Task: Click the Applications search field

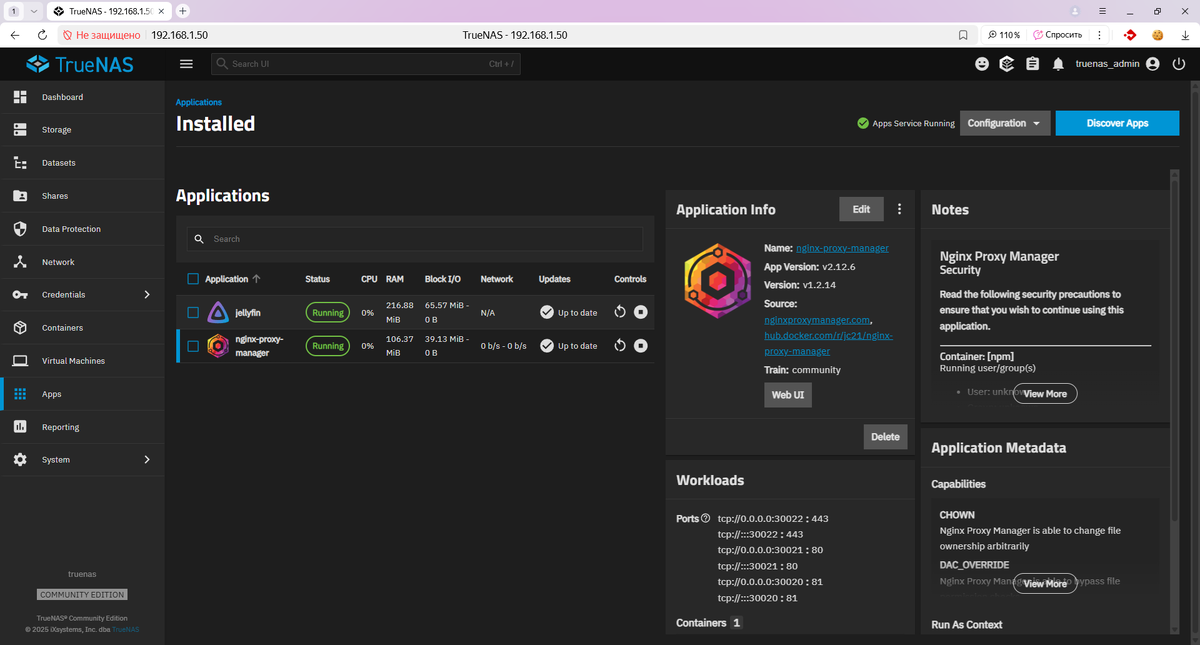Action: coord(415,239)
